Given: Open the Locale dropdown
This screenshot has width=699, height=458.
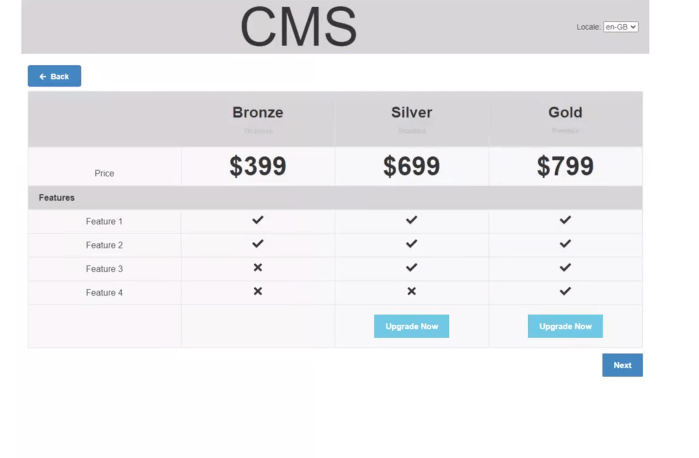Looking at the screenshot, I should (x=621, y=27).
